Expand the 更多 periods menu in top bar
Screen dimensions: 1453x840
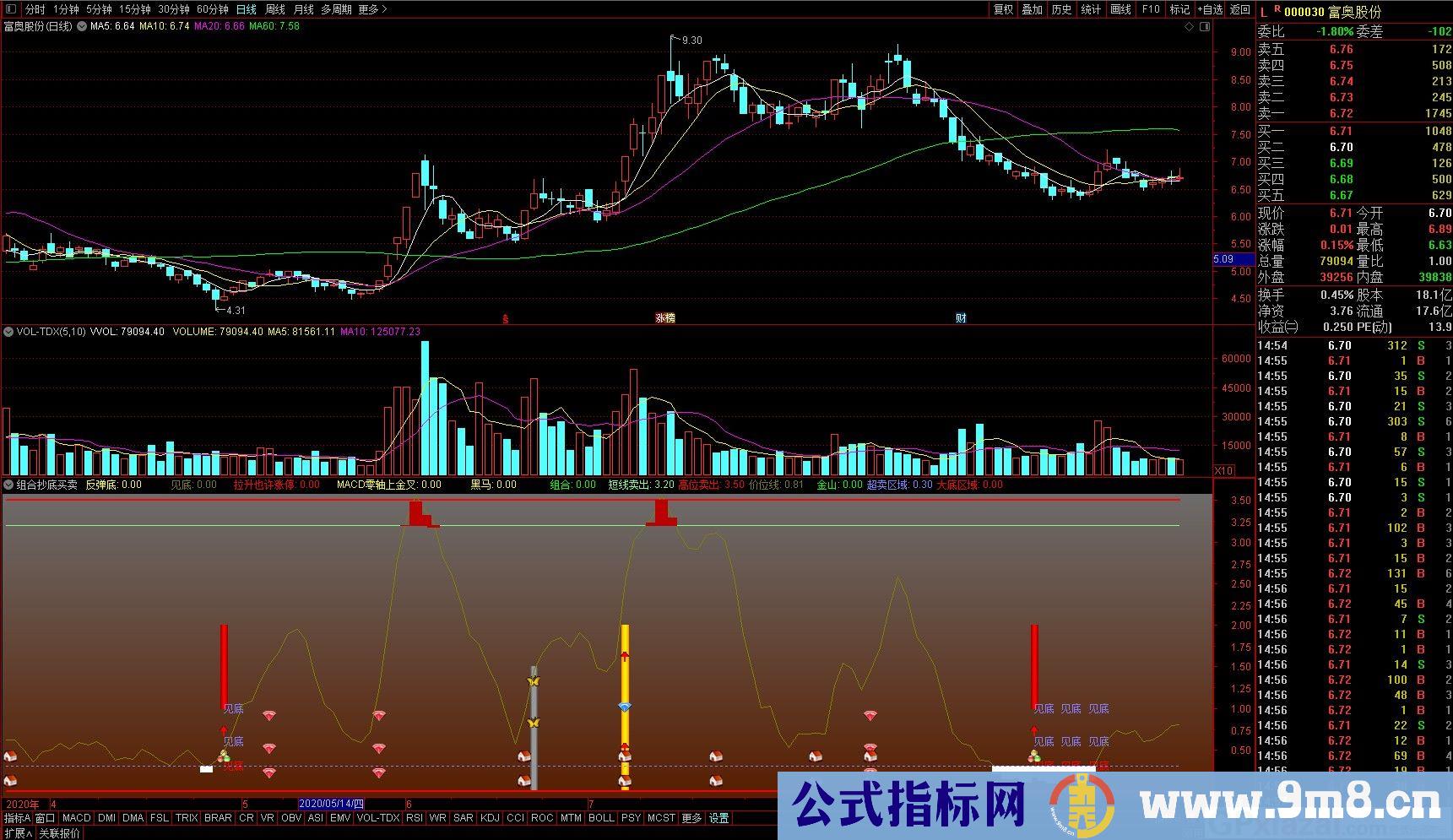tap(372, 9)
